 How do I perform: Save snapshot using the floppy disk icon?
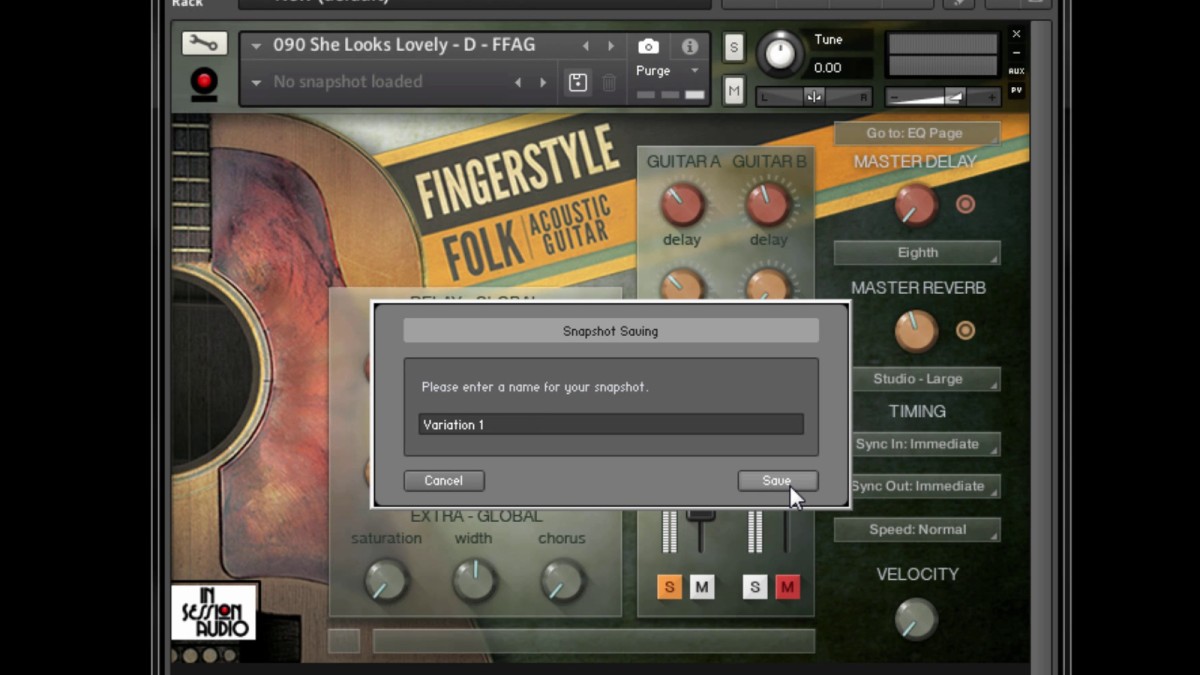click(577, 84)
